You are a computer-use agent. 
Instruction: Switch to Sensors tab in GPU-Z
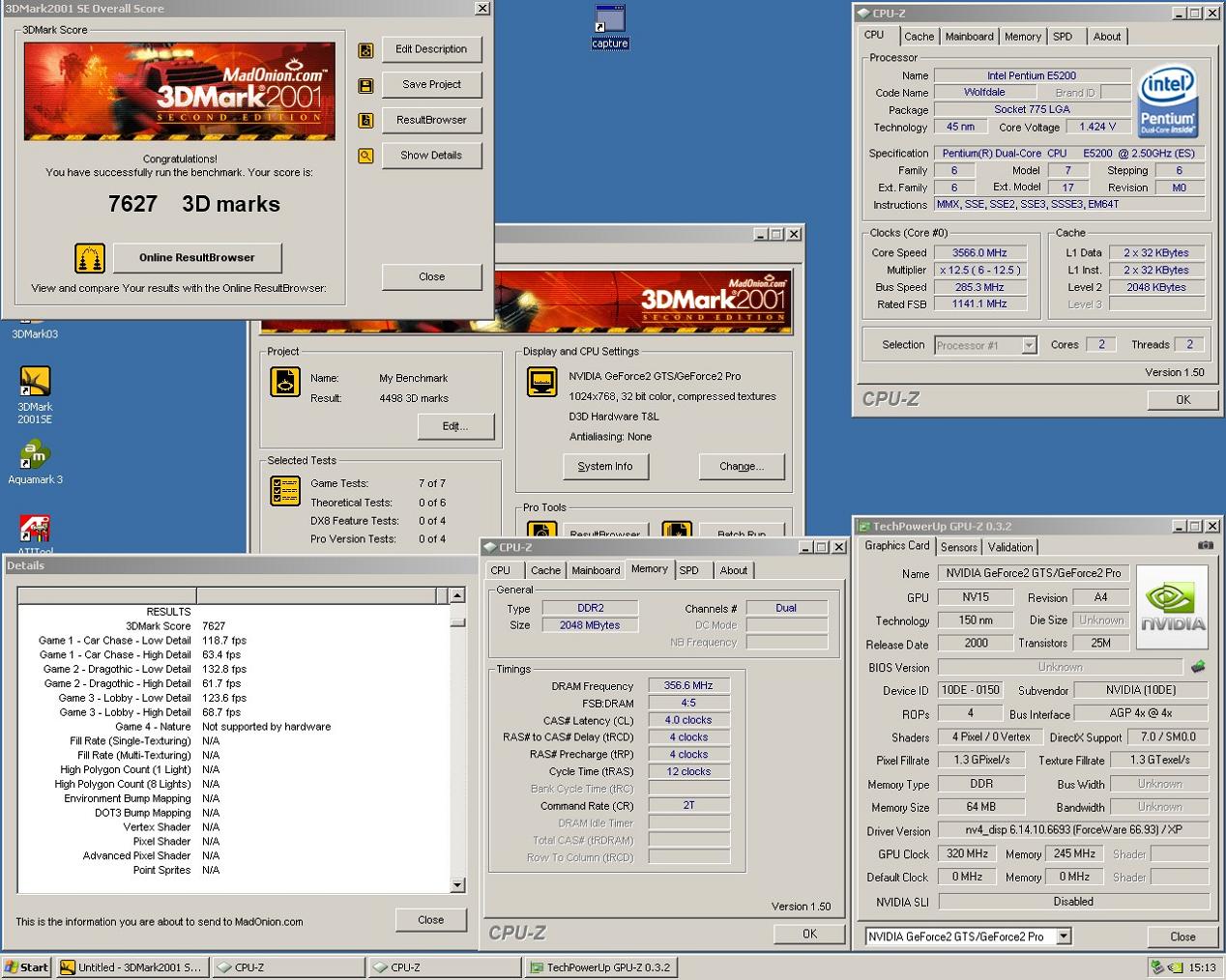coord(958,547)
